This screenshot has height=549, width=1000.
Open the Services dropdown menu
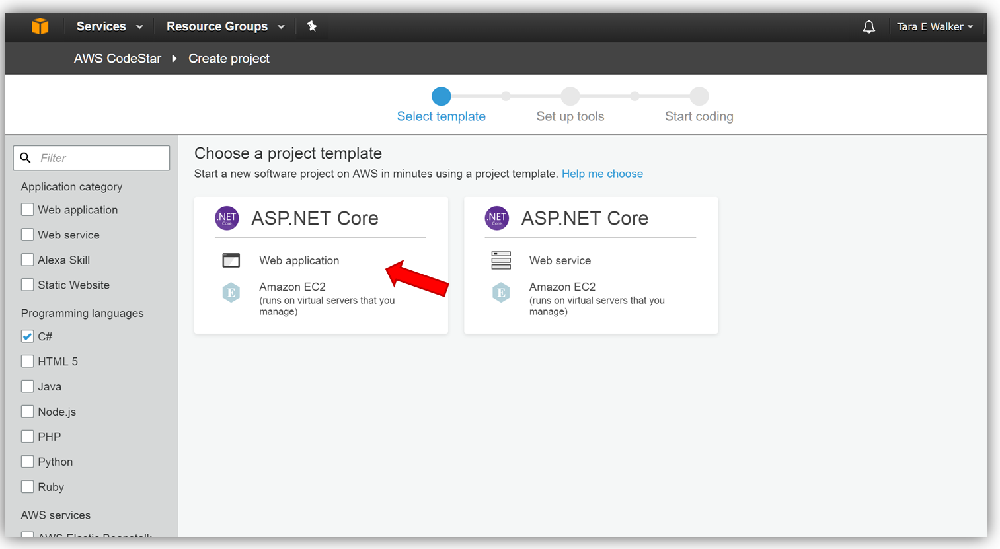click(110, 26)
